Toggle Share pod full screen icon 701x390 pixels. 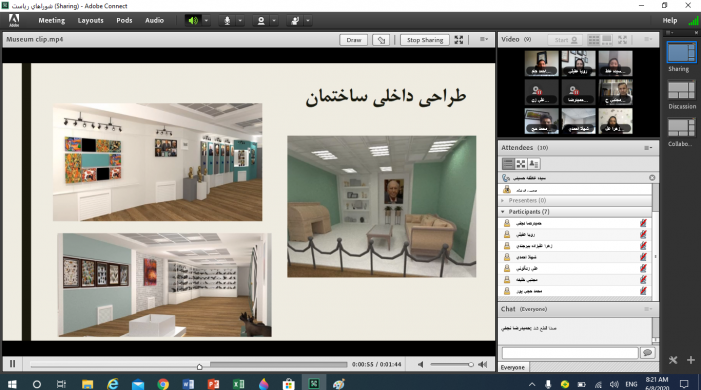tap(459, 40)
